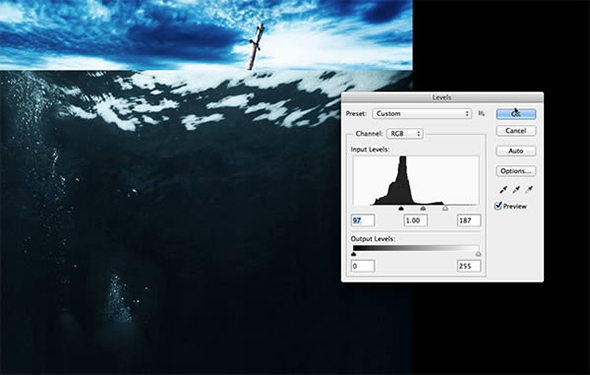Screen dimensions: 590x375
Task: Focus the input highlight field showing 187
Action: (469, 220)
